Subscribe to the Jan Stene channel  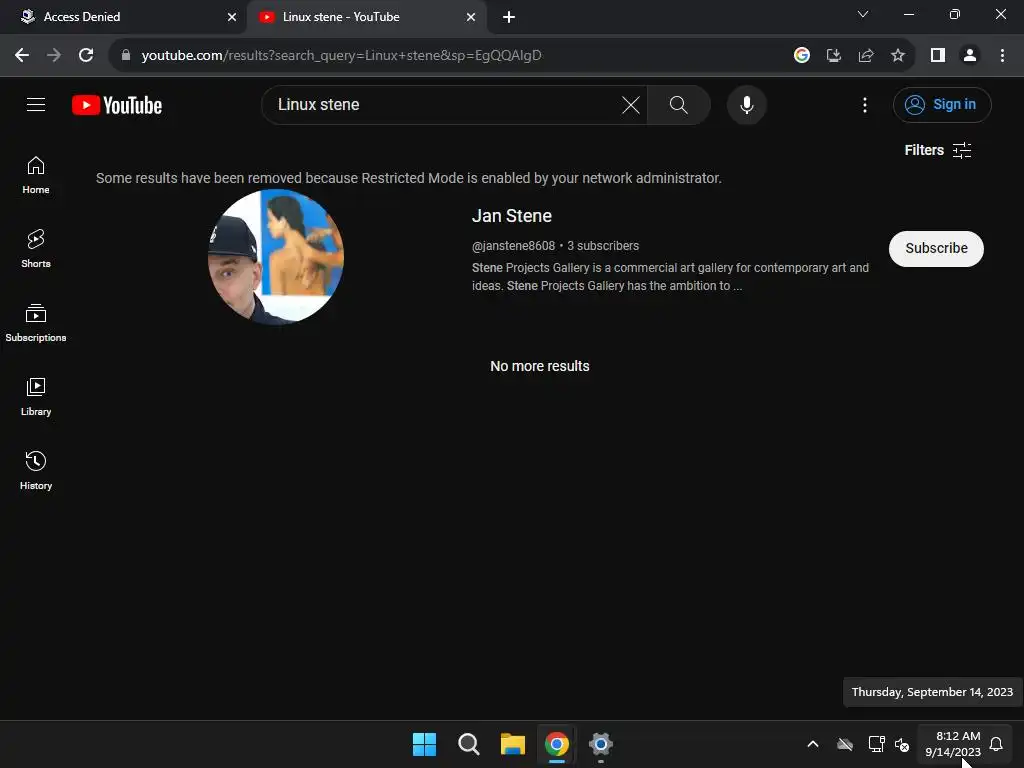936,248
